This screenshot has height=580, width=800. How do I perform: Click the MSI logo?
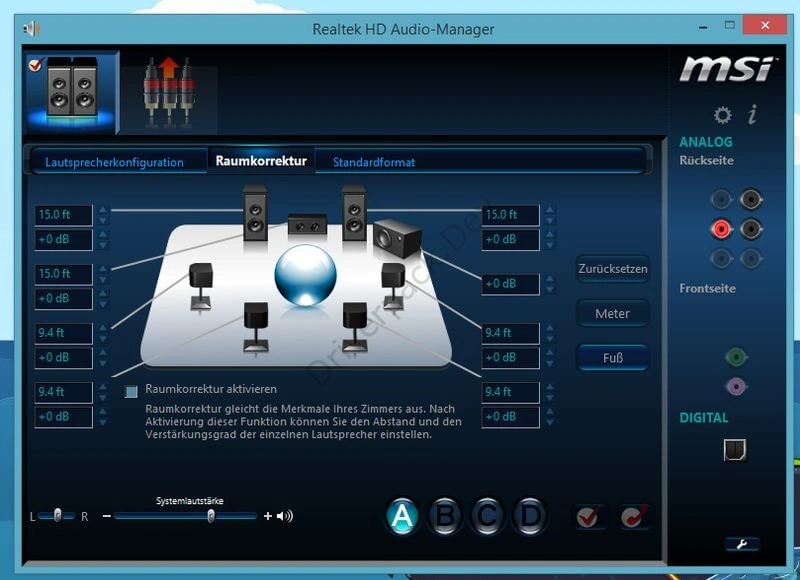pos(727,69)
